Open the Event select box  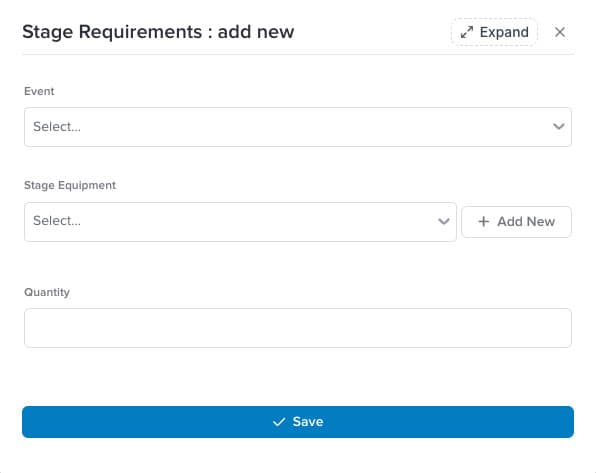(x=298, y=127)
